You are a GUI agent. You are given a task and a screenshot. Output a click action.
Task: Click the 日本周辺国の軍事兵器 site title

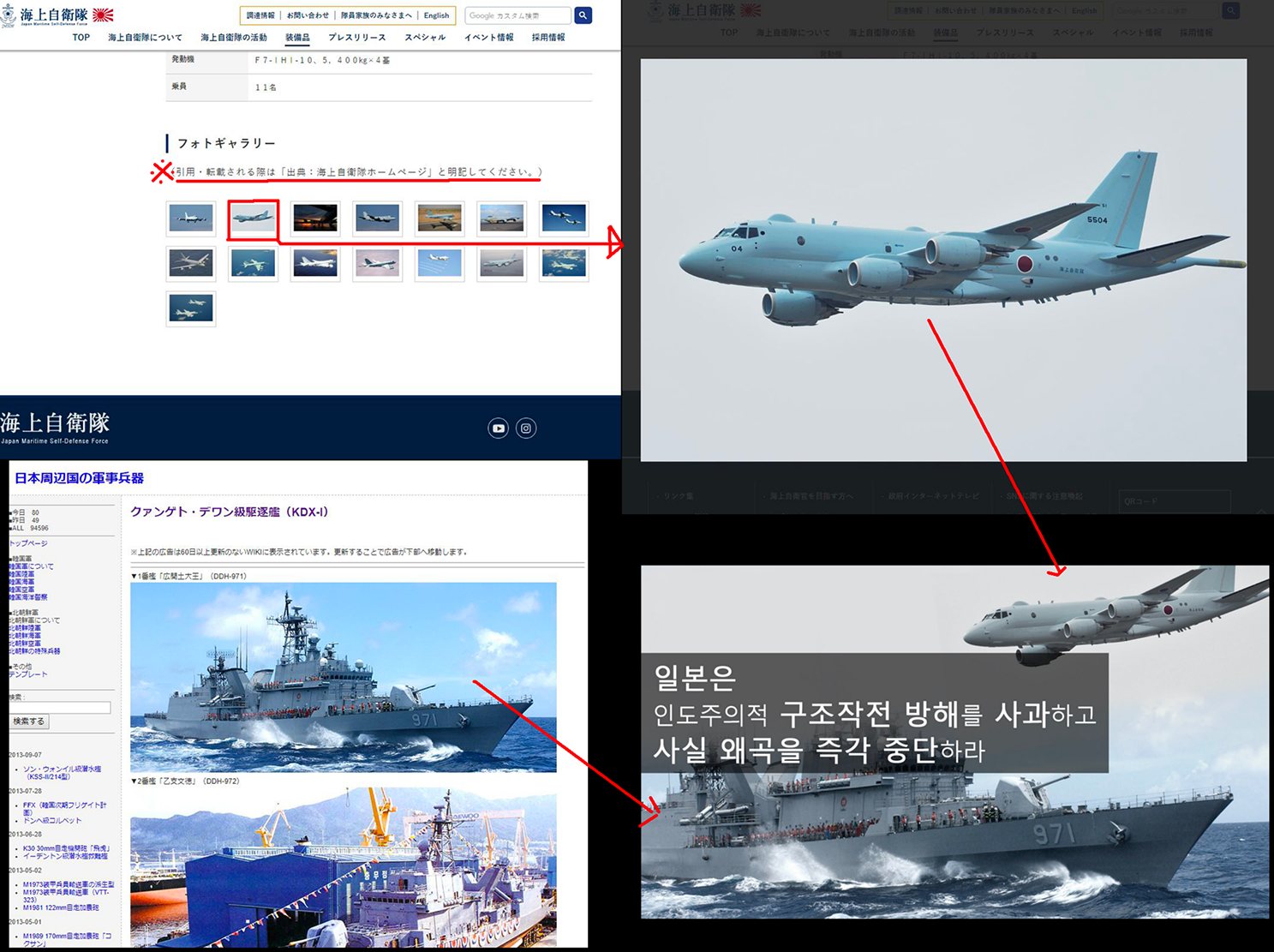point(79,478)
